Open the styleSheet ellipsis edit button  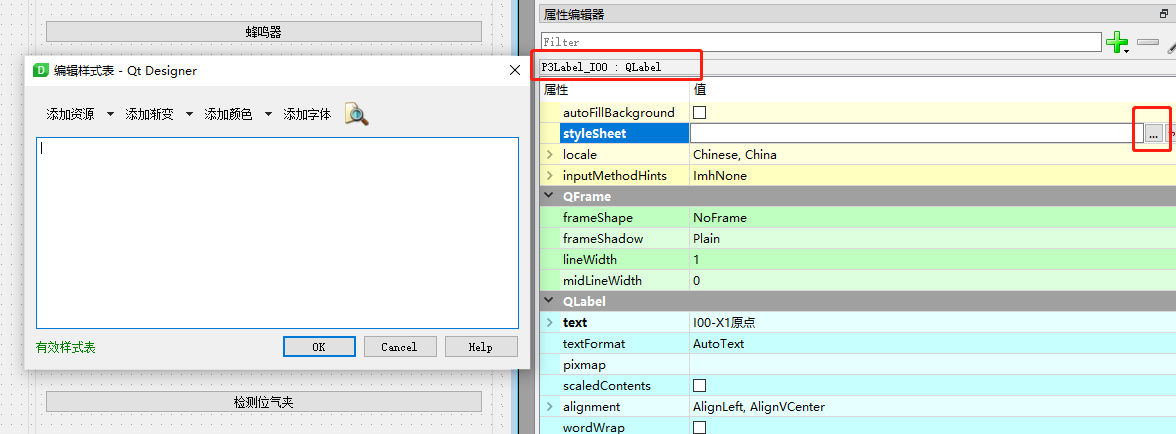coord(1154,133)
